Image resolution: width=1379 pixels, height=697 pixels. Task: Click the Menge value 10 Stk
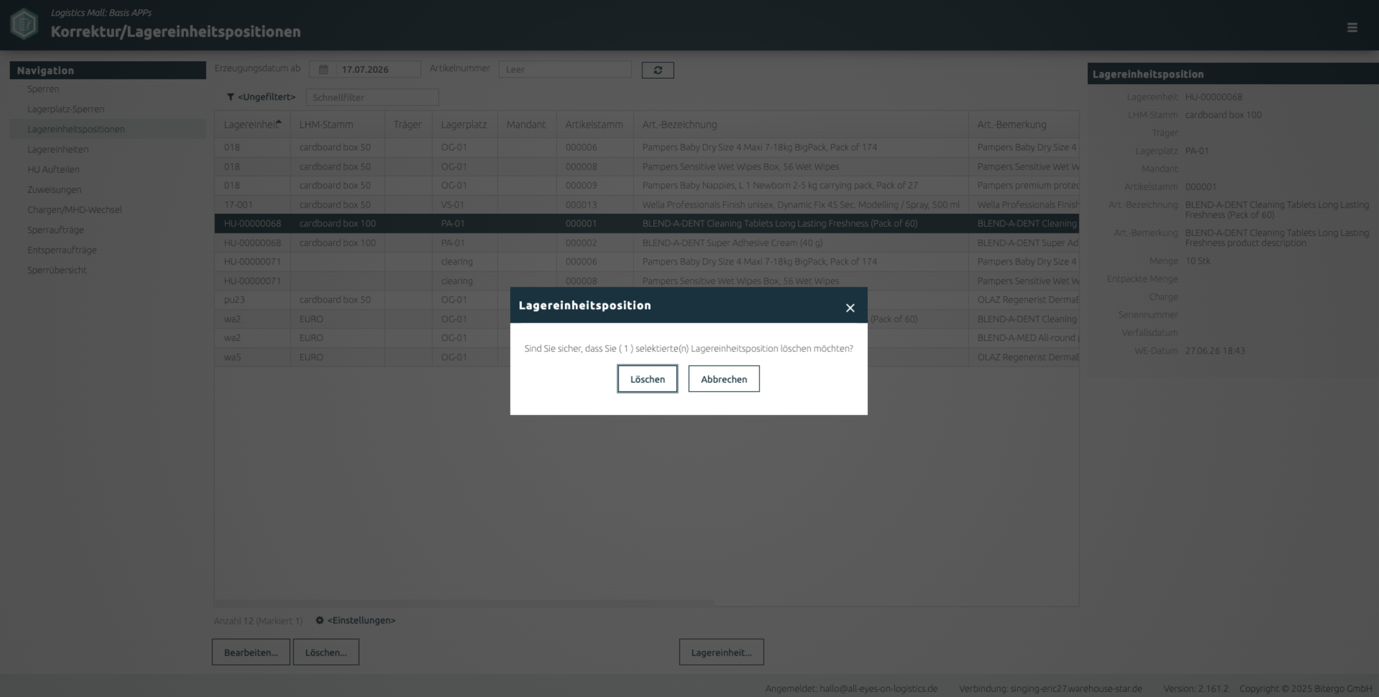pyautogui.click(x=1198, y=261)
